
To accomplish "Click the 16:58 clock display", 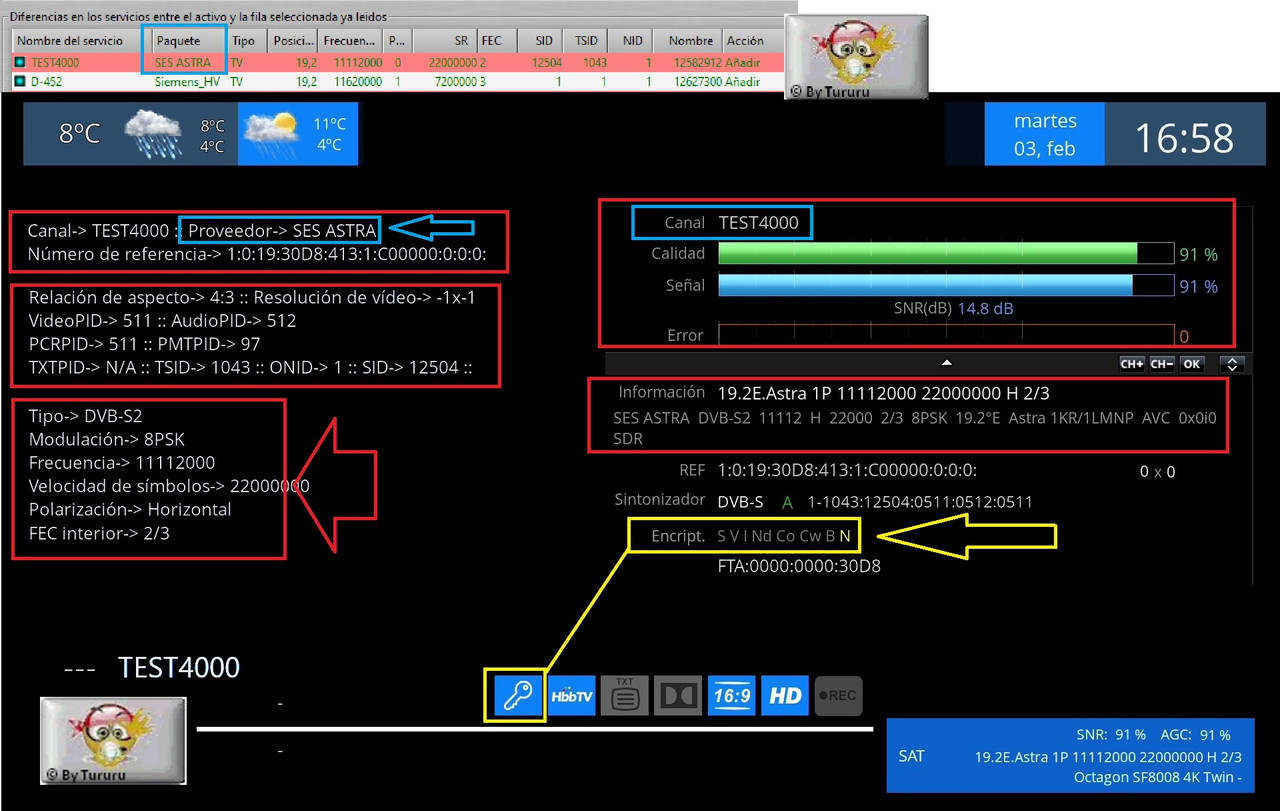I will tap(1183, 138).
